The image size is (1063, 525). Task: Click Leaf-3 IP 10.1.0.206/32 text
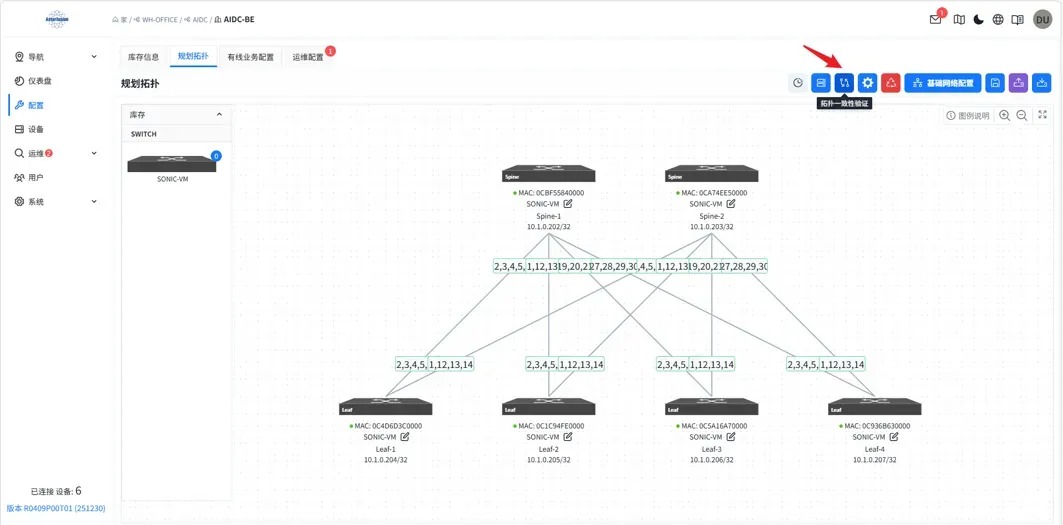coord(712,460)
